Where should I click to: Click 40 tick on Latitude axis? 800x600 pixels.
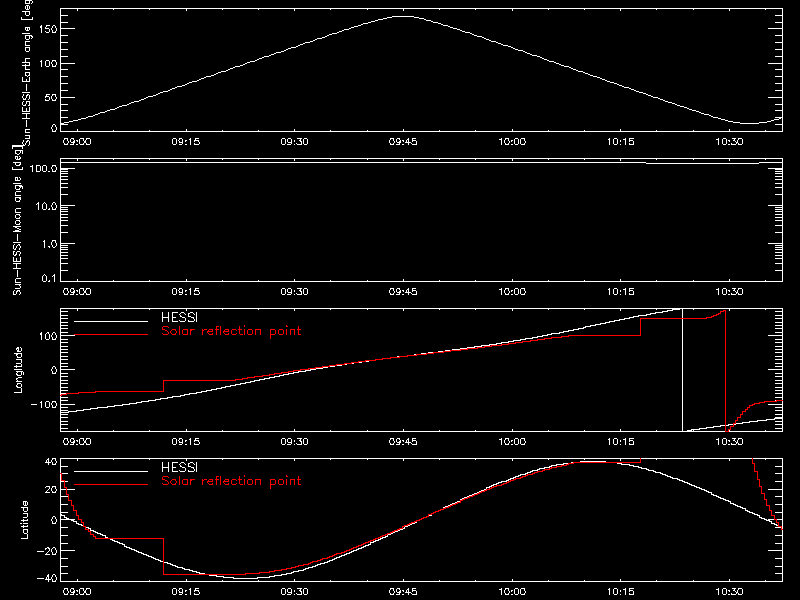pos(51,462)
